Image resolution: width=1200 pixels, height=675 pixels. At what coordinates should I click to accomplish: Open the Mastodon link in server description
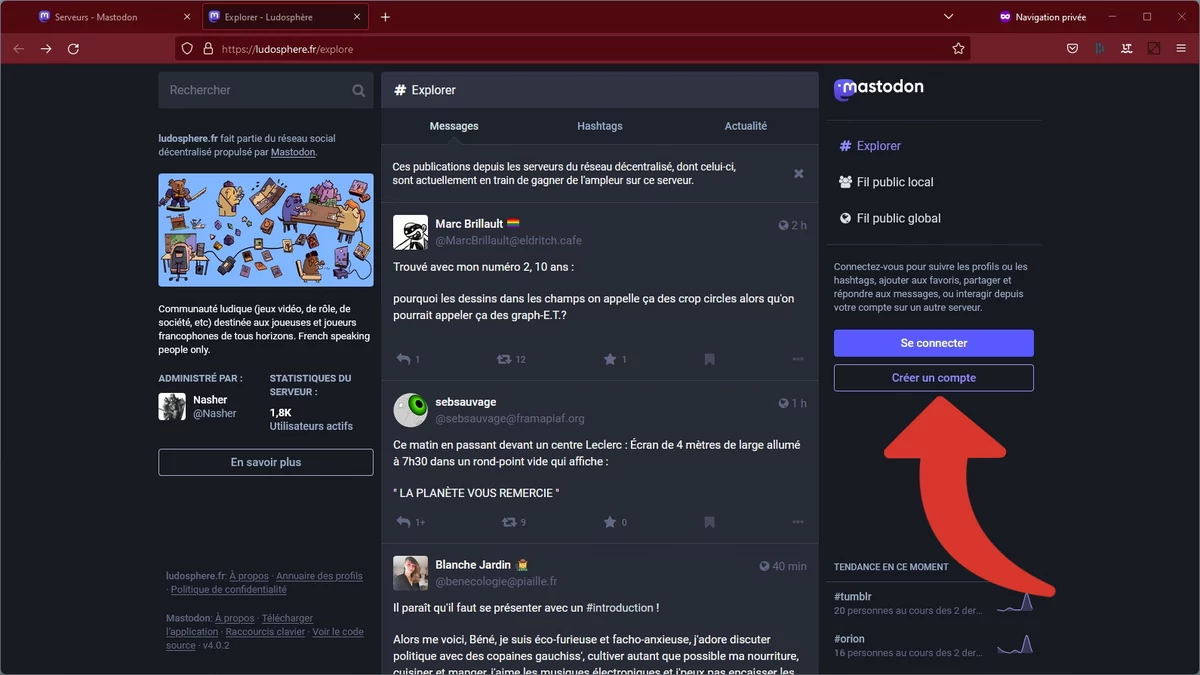(x=293, y=152)
